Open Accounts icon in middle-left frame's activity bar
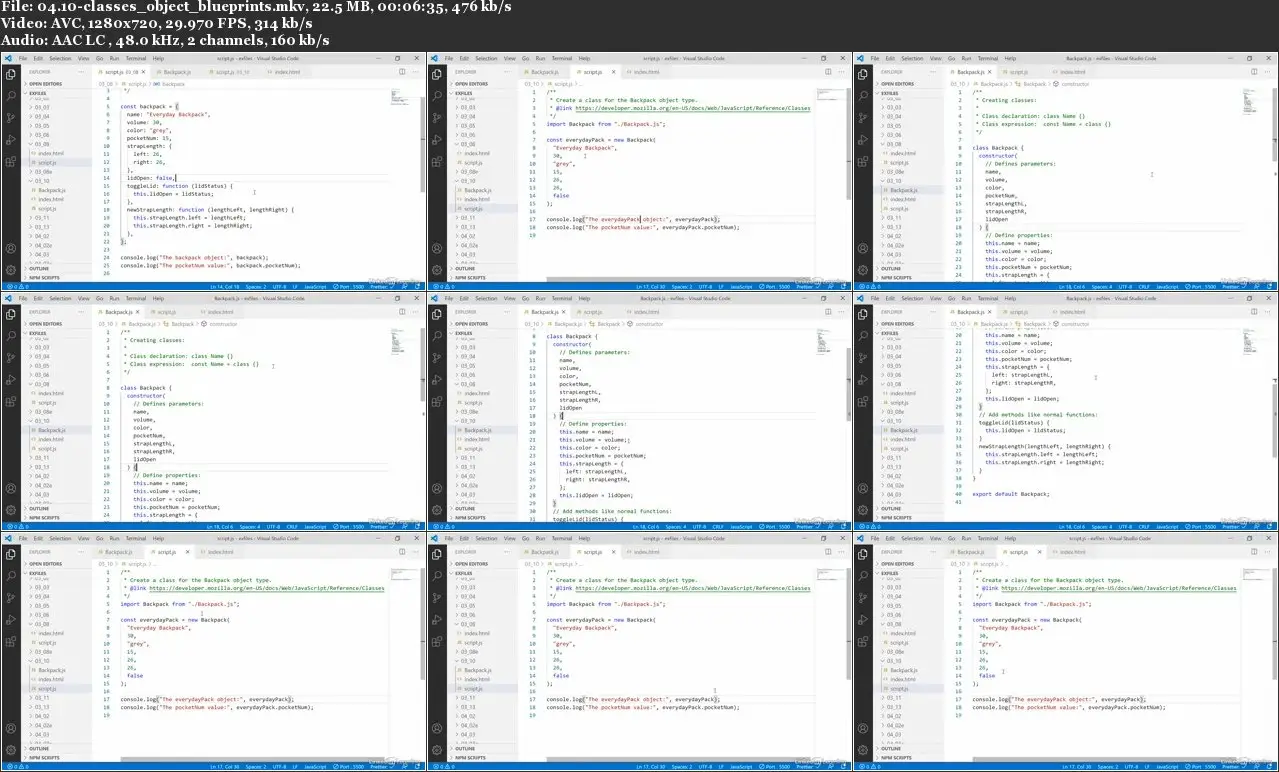Screen dimensions: 1279x772 point(11,489)
